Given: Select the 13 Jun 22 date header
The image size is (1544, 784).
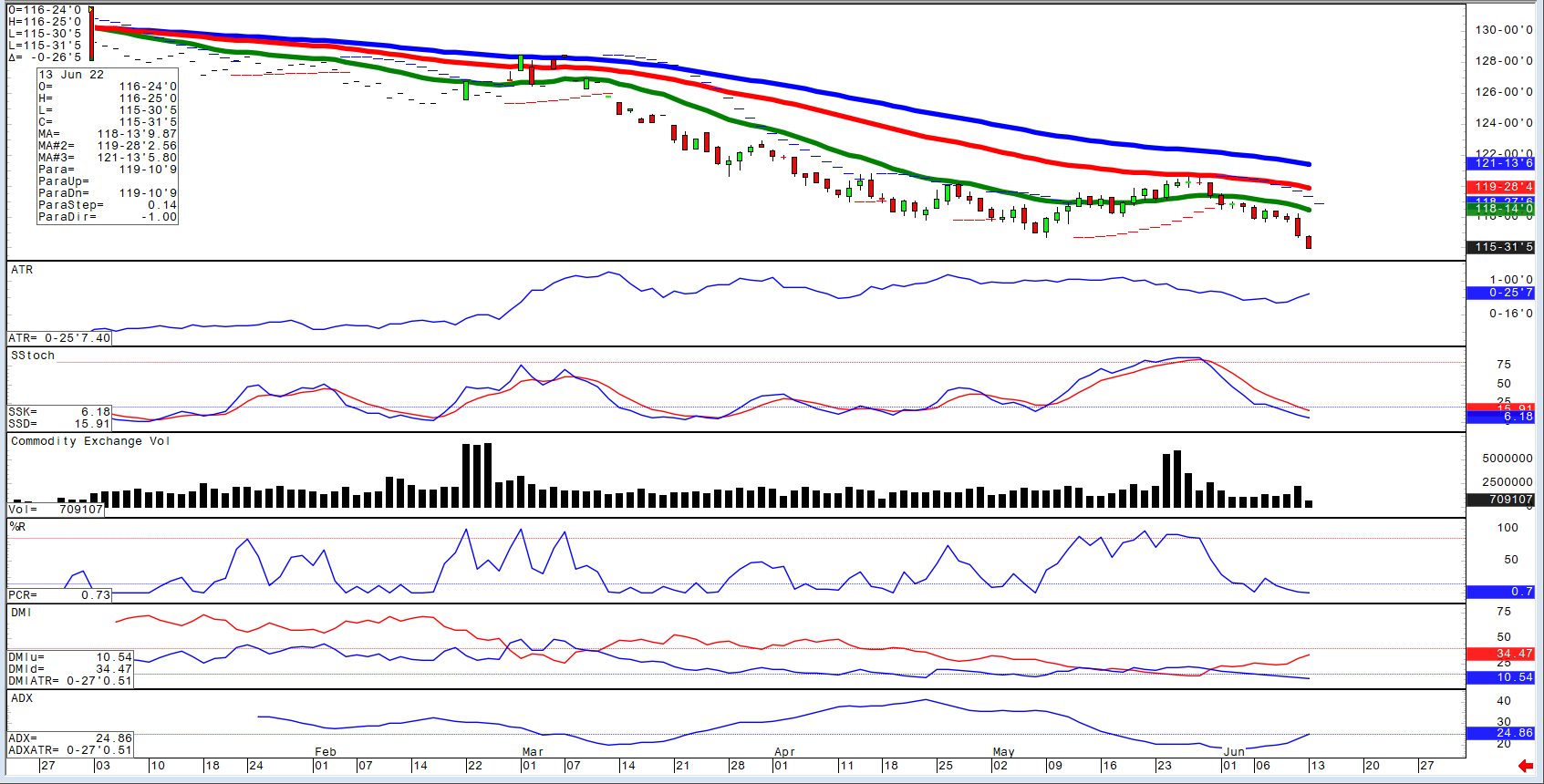Looking at the screenshot, I should pyautogui.click(x=71, y=75).
